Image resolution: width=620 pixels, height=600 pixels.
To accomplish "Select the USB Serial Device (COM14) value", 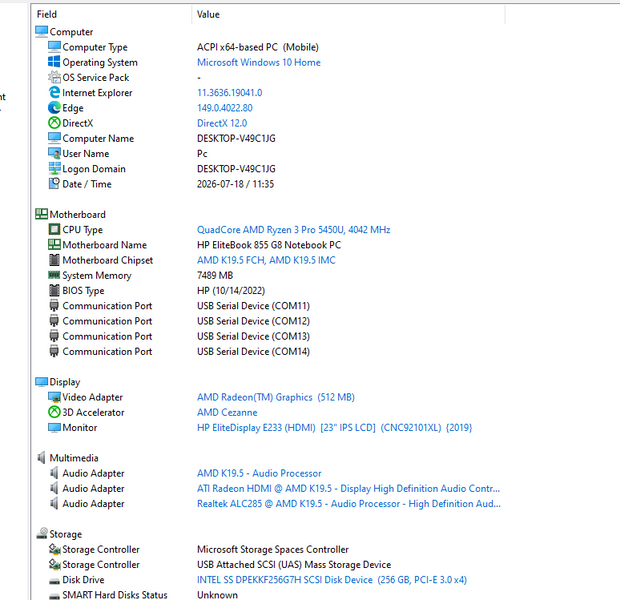I will click(x=253, y=351).
